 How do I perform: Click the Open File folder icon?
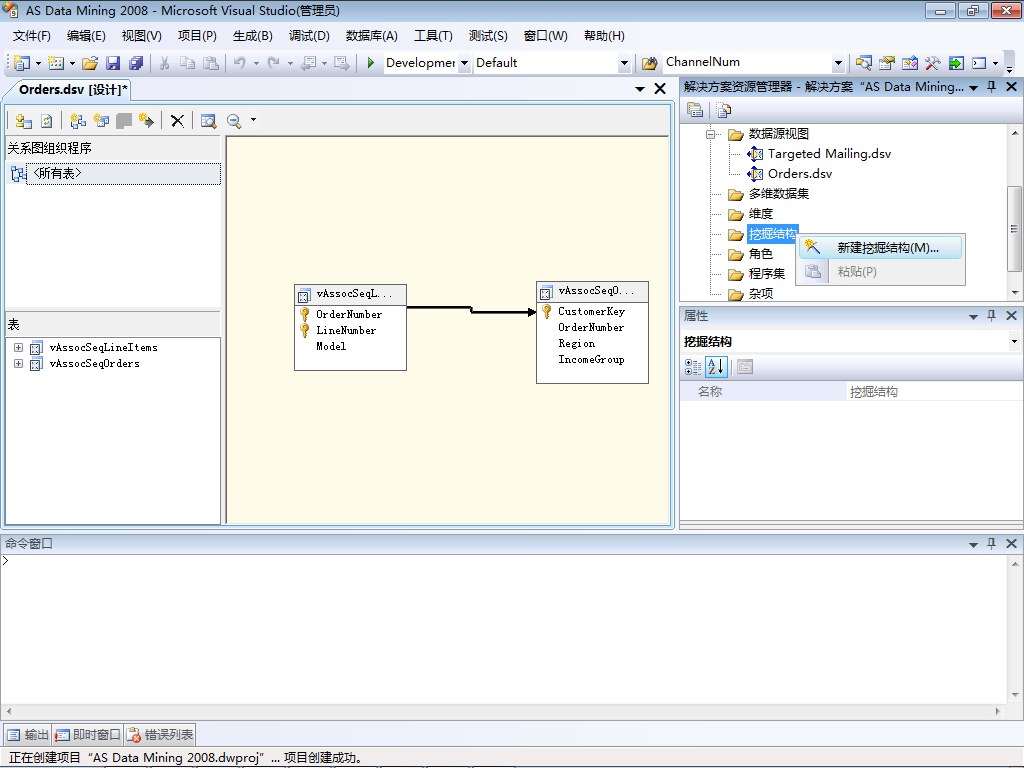click(90, 63)
